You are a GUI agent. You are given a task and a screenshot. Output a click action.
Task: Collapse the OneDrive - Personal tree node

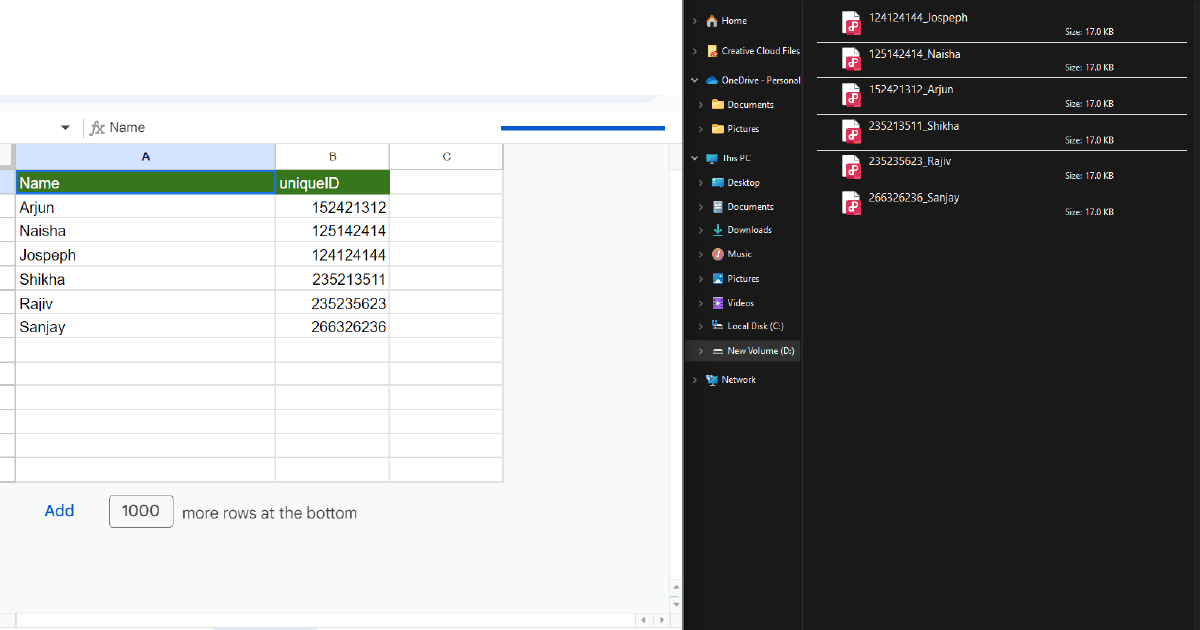(694, 80)
